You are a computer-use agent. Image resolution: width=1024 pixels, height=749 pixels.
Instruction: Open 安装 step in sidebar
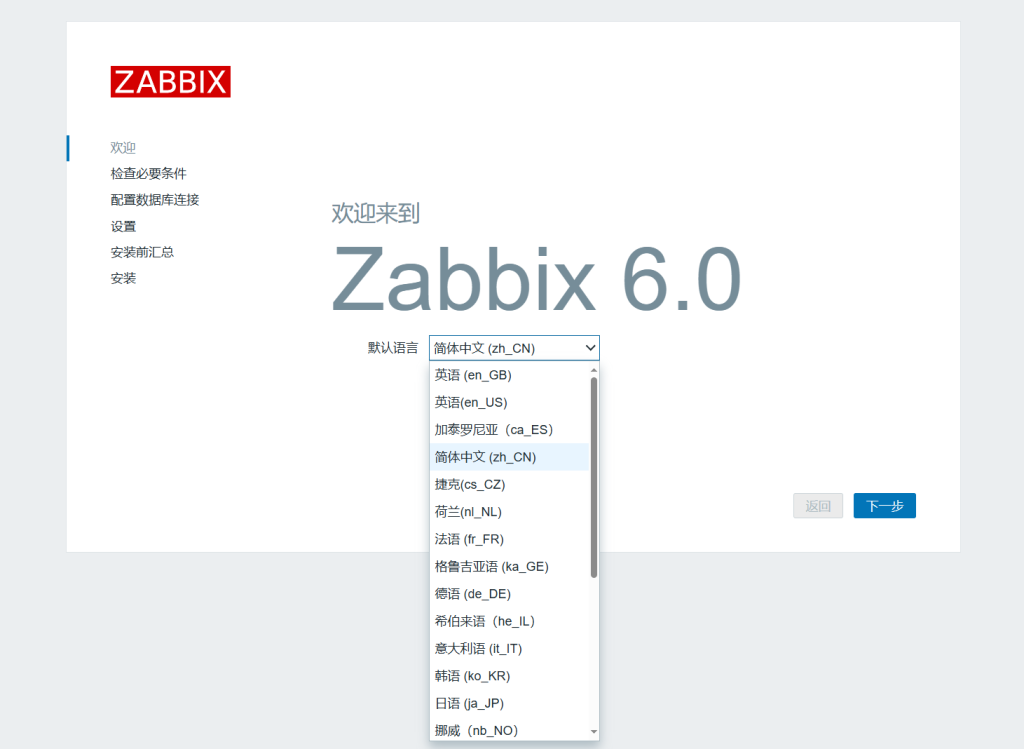point(123,278)
